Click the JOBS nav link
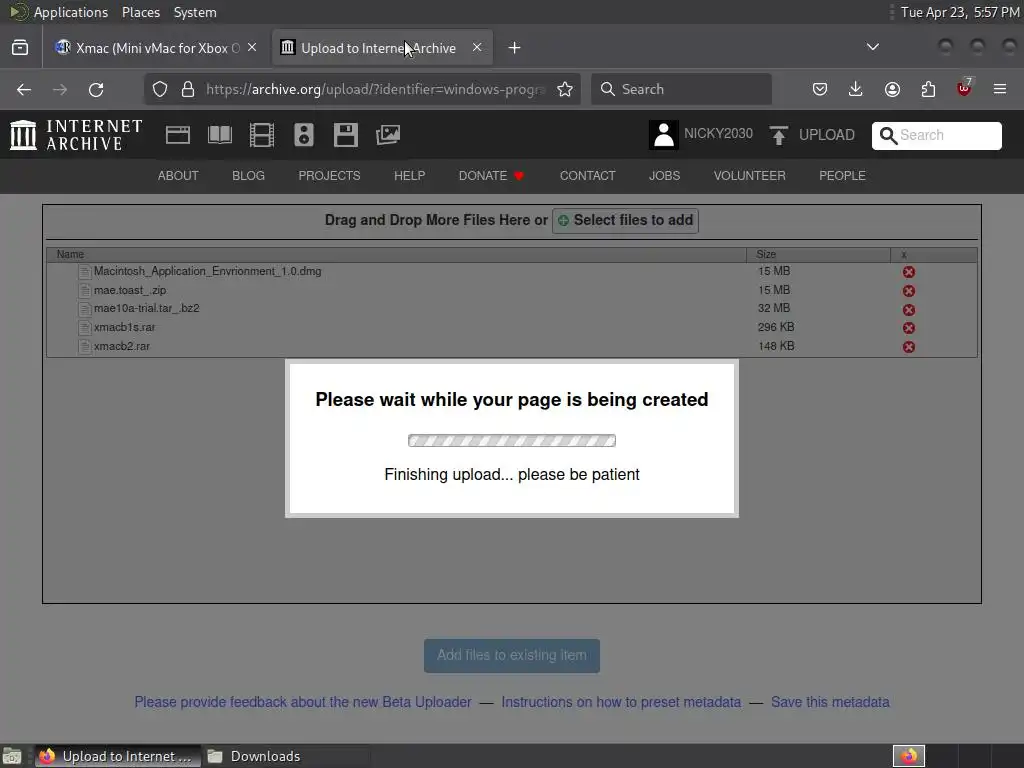The height and width of the screenshot is (768, 1024). (664, 176)
